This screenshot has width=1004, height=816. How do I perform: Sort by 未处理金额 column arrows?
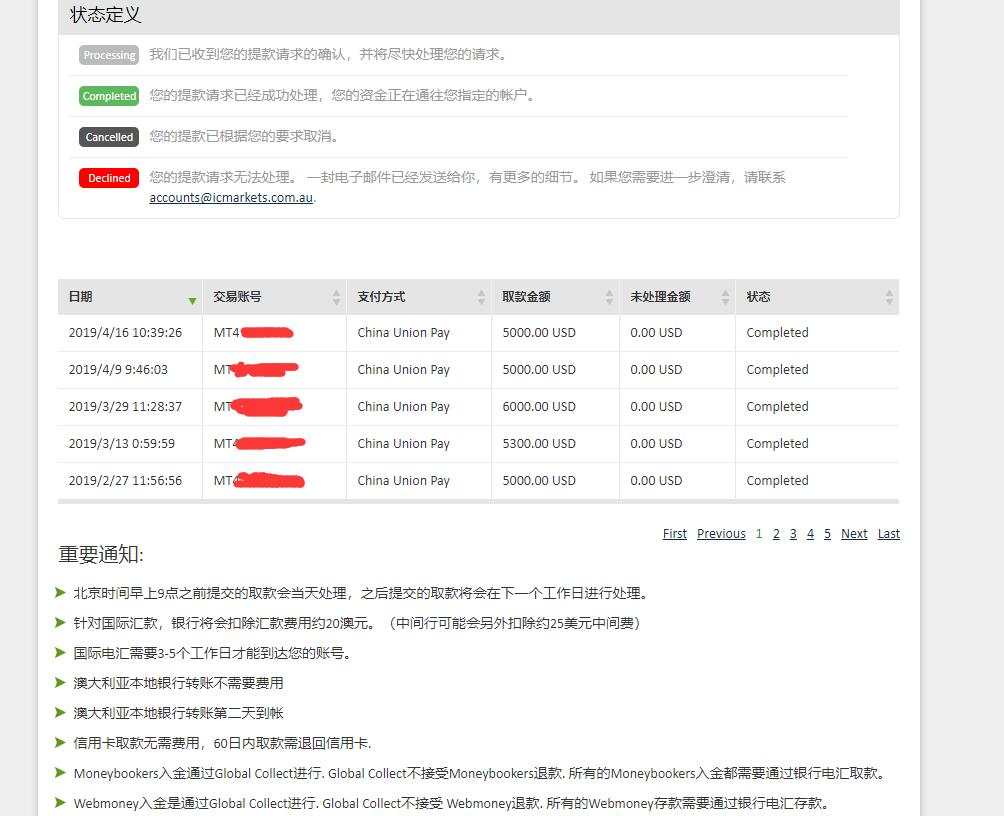pyautogui.click(x=725, y=297)
